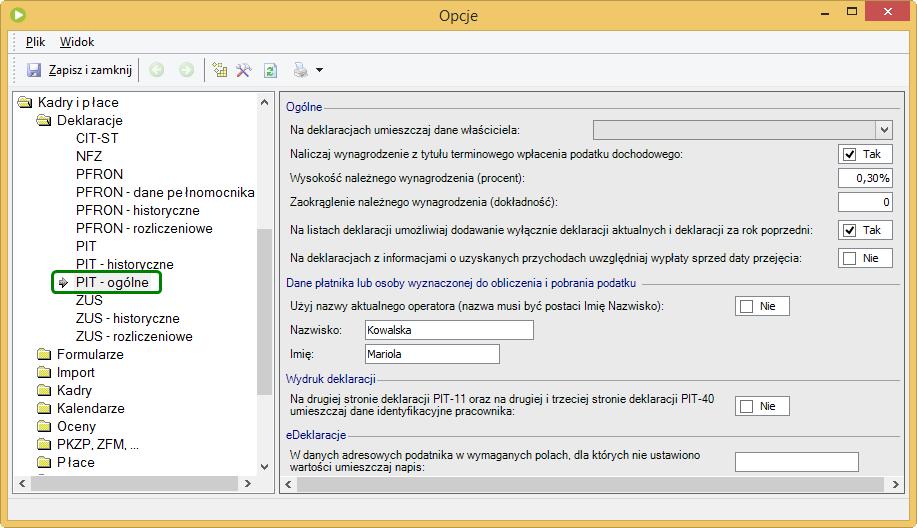This screenshot has height=528, width=917.
Task: Click the Kalendarze folder icon
Action: (44, 408)
